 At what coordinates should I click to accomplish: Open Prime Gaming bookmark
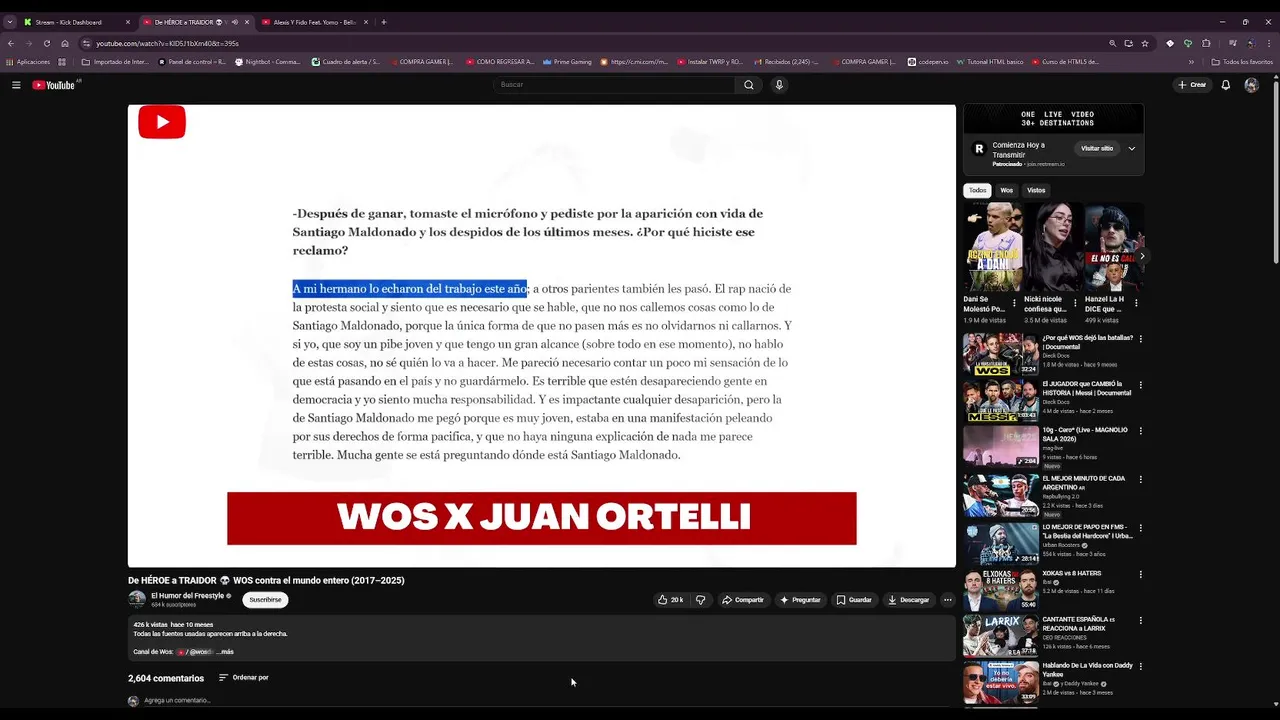pos(567,62)
